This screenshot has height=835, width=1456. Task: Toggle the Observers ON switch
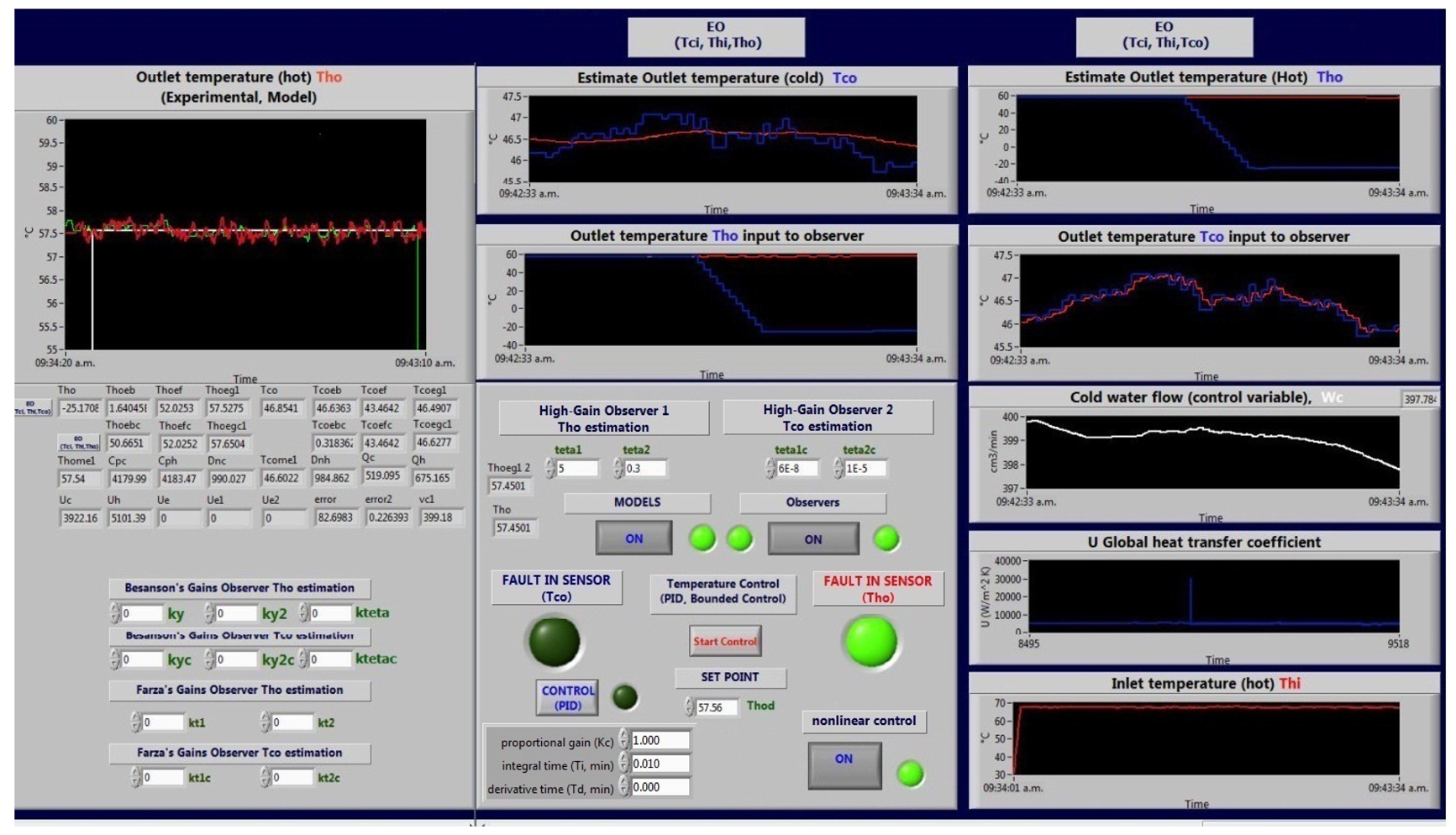(x=812, y=539)
